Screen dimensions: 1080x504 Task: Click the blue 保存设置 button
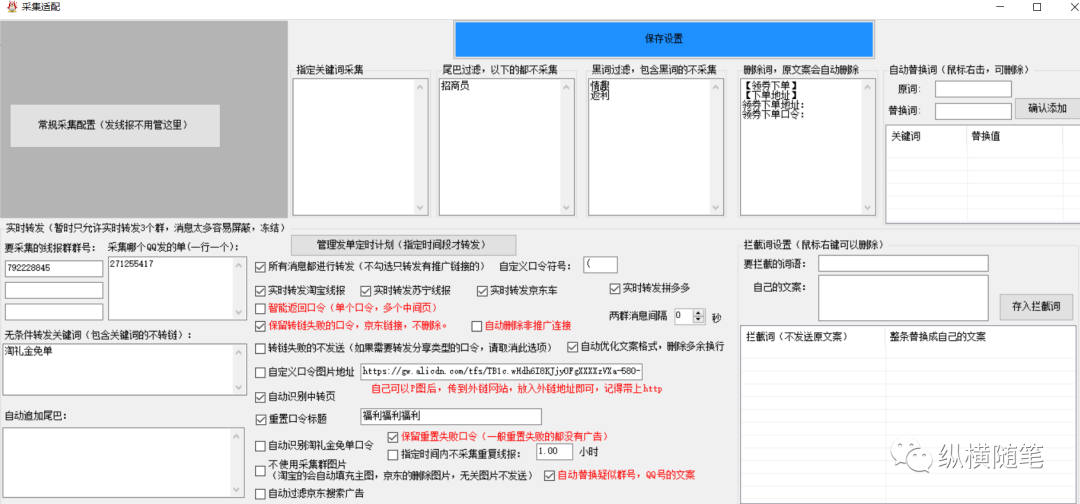(x=663, y=39)
